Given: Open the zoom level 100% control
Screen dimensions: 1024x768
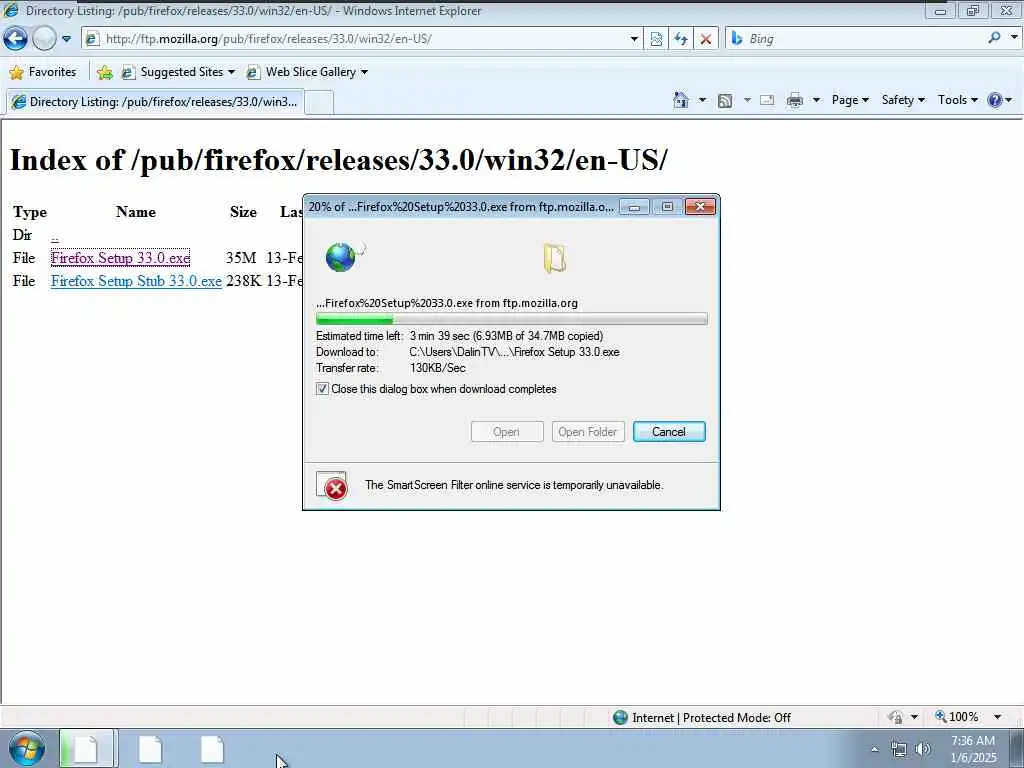Looking at the screenshot, I should 957,717.
